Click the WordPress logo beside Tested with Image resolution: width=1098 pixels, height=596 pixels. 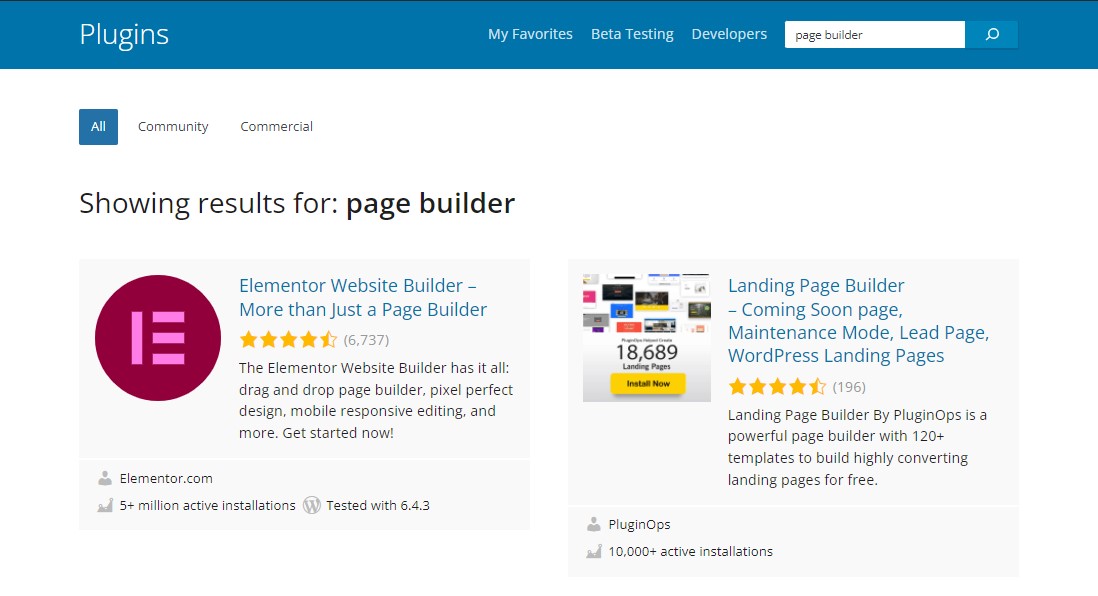(312, 505)
